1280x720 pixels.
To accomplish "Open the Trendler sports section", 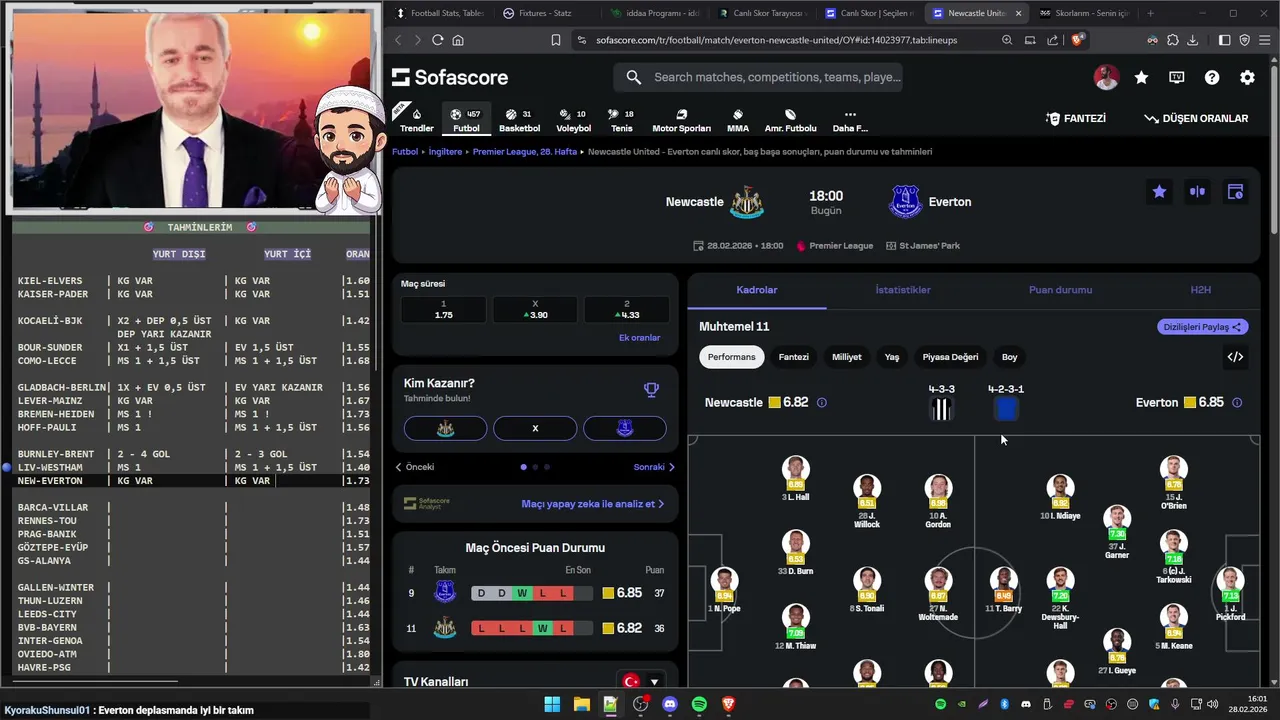I will (416, 120).
